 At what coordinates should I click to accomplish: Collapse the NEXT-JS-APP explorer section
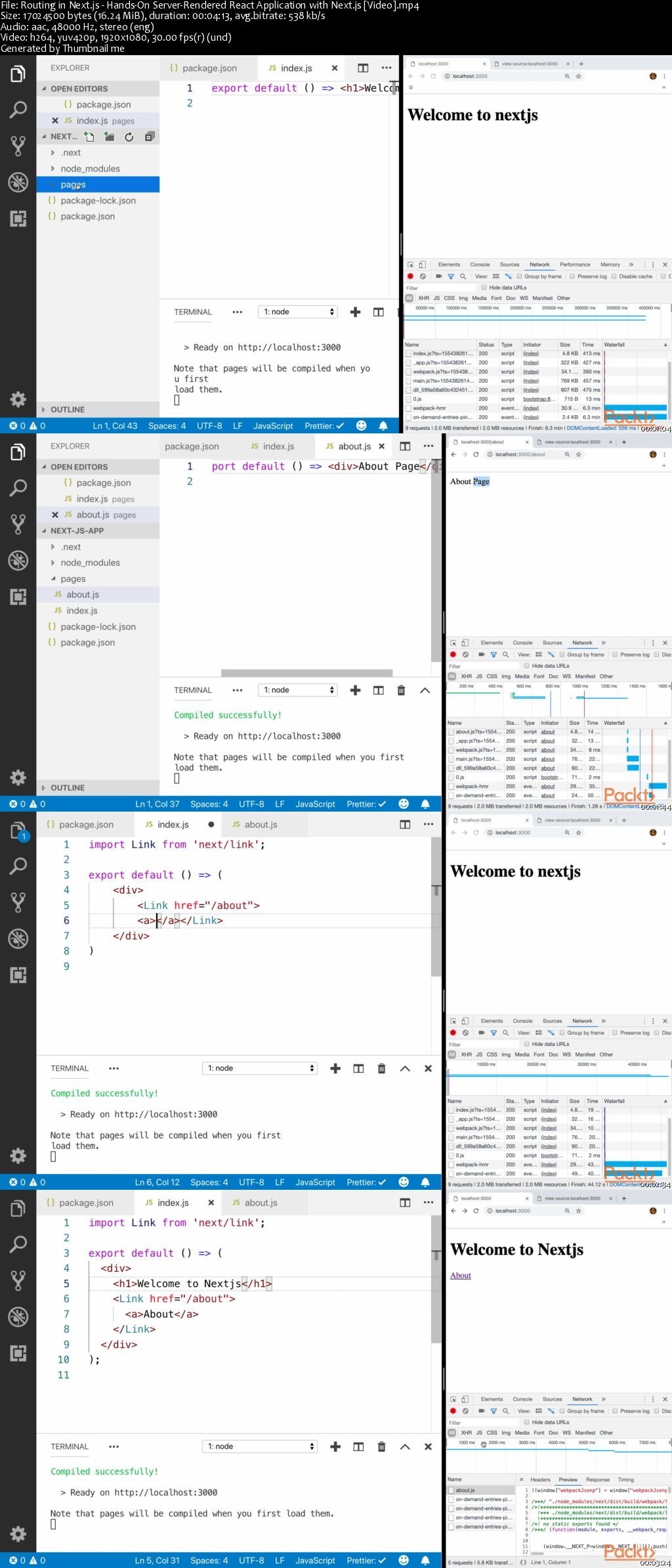click(x=98, y=531)
